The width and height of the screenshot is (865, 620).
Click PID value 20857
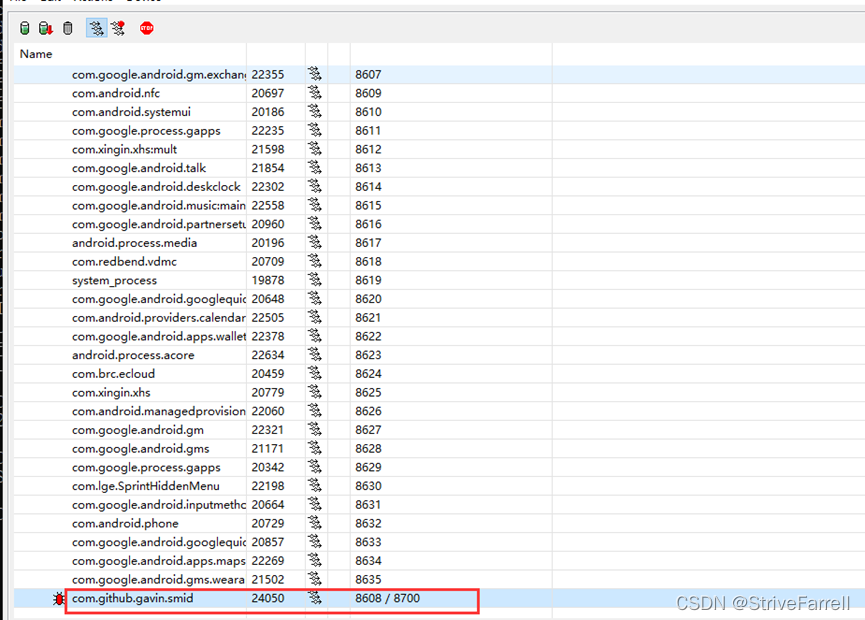(268, 542)
